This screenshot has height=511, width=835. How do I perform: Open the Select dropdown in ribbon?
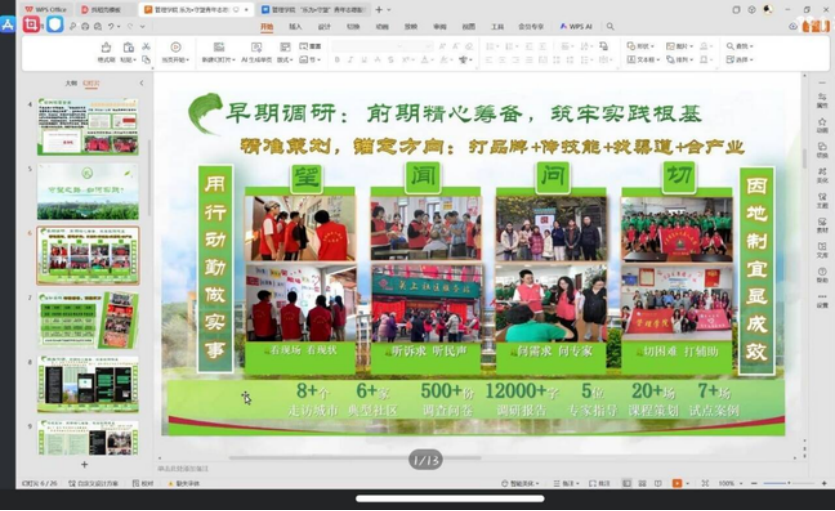pos(740,60)
